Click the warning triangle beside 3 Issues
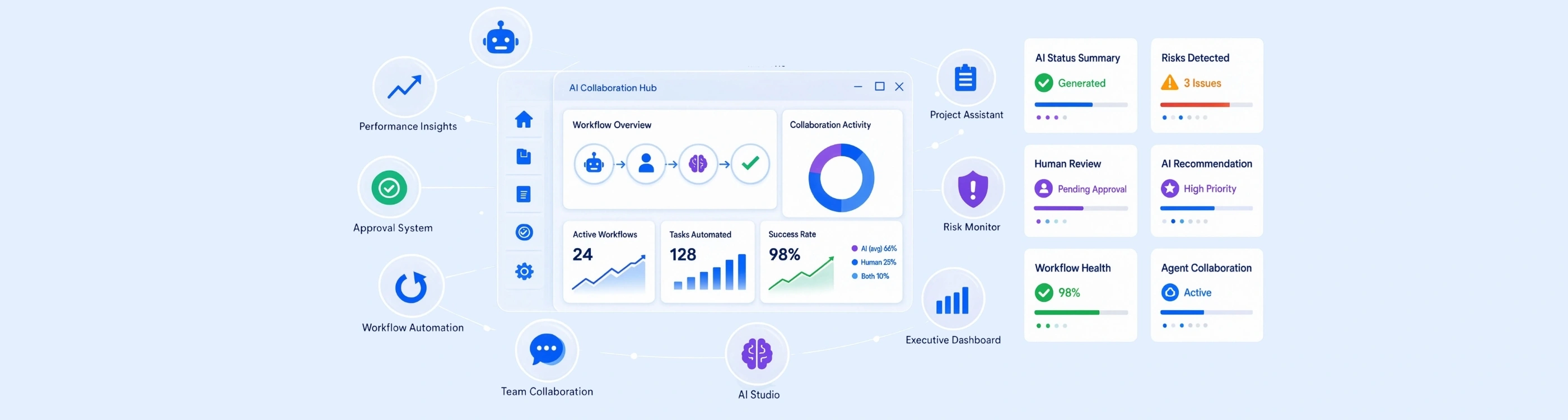 pos(1169,82)
